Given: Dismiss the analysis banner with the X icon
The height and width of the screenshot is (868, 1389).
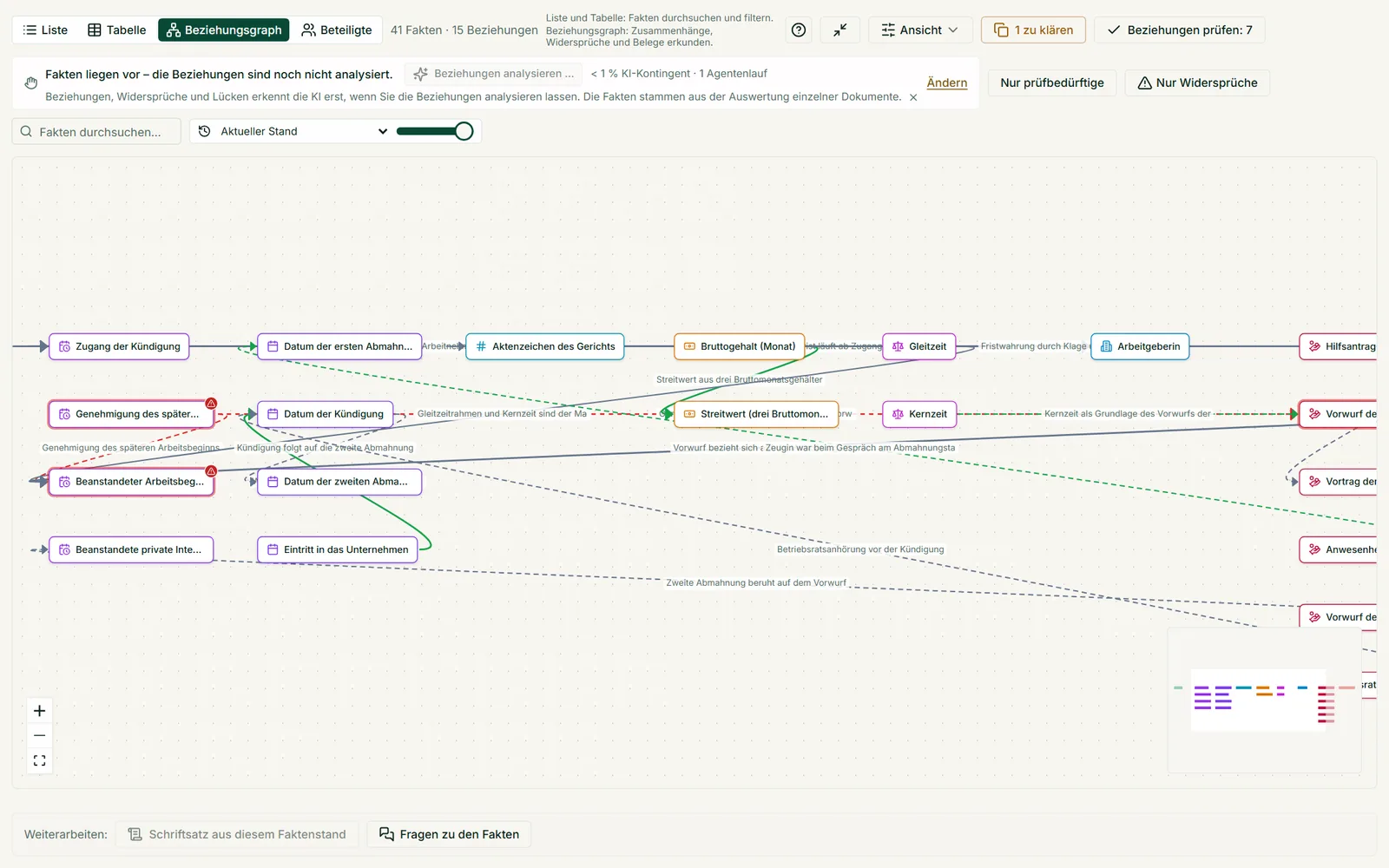Looking at the screenshot, I should click(913, 97).
